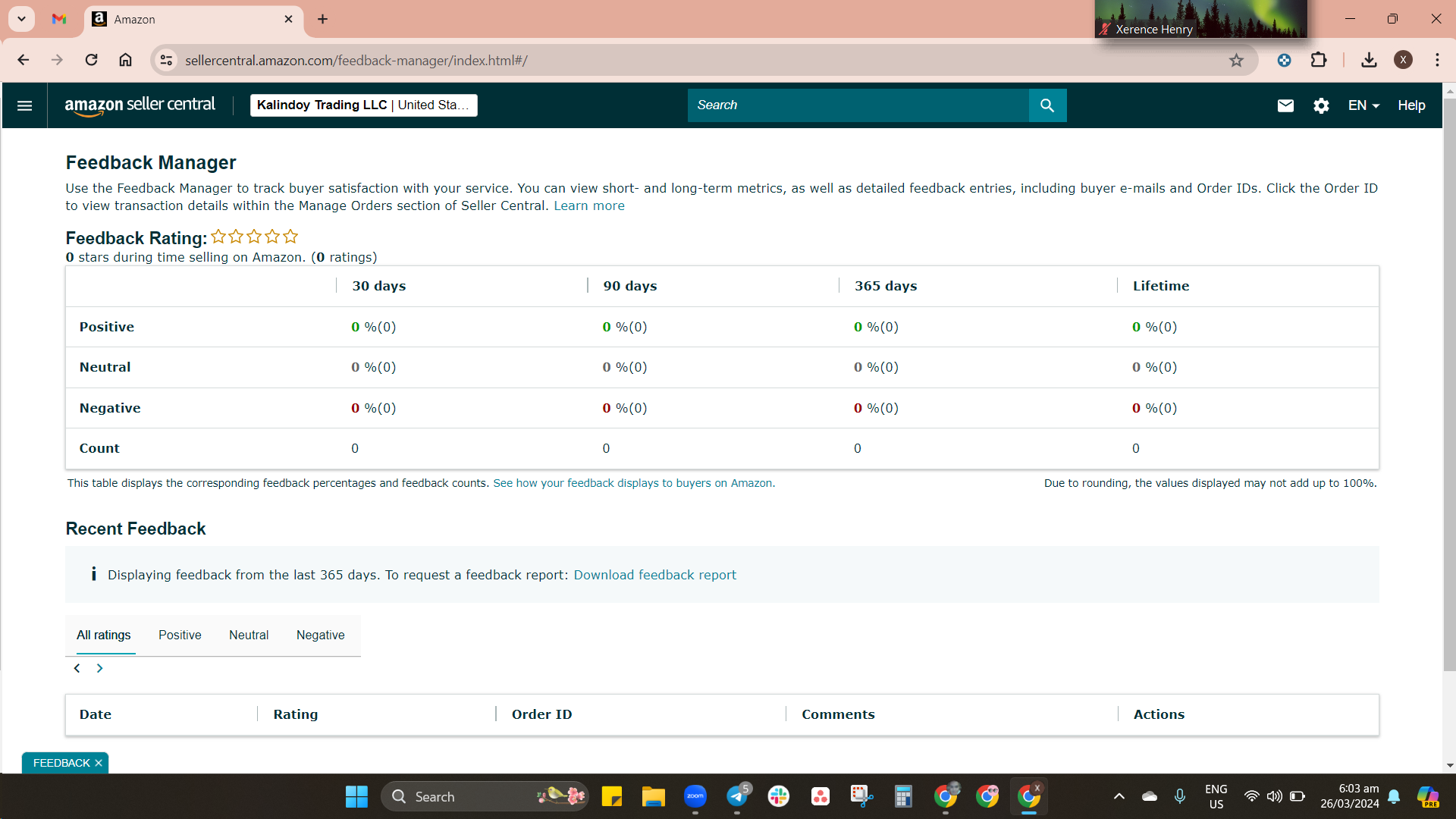Image resolution: width=1456 pixels, height=819 pixels.
Task: View site information icon in address bar
Action: coord(166,60)
